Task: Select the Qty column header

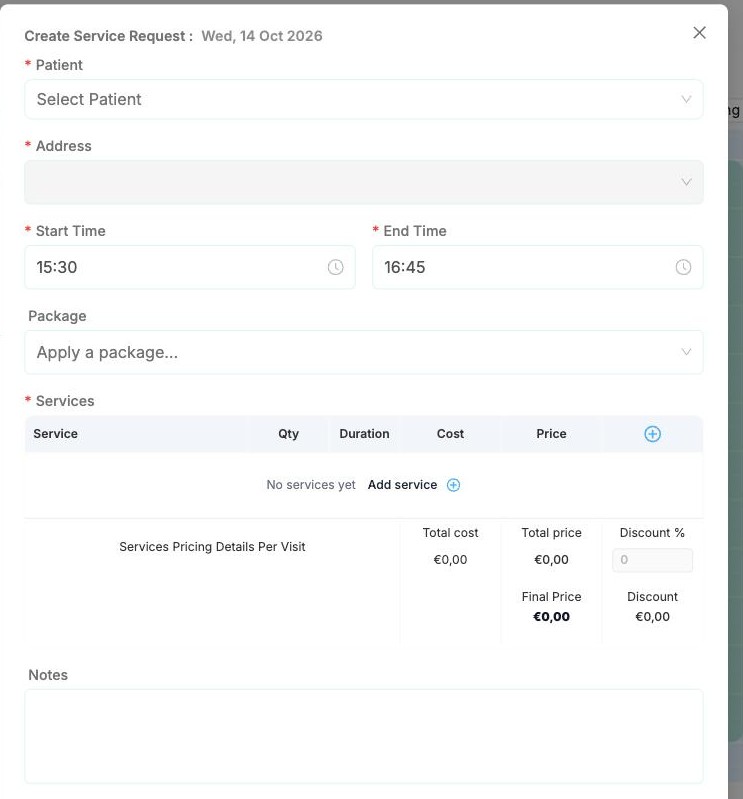Action: (x=288, y=434)
